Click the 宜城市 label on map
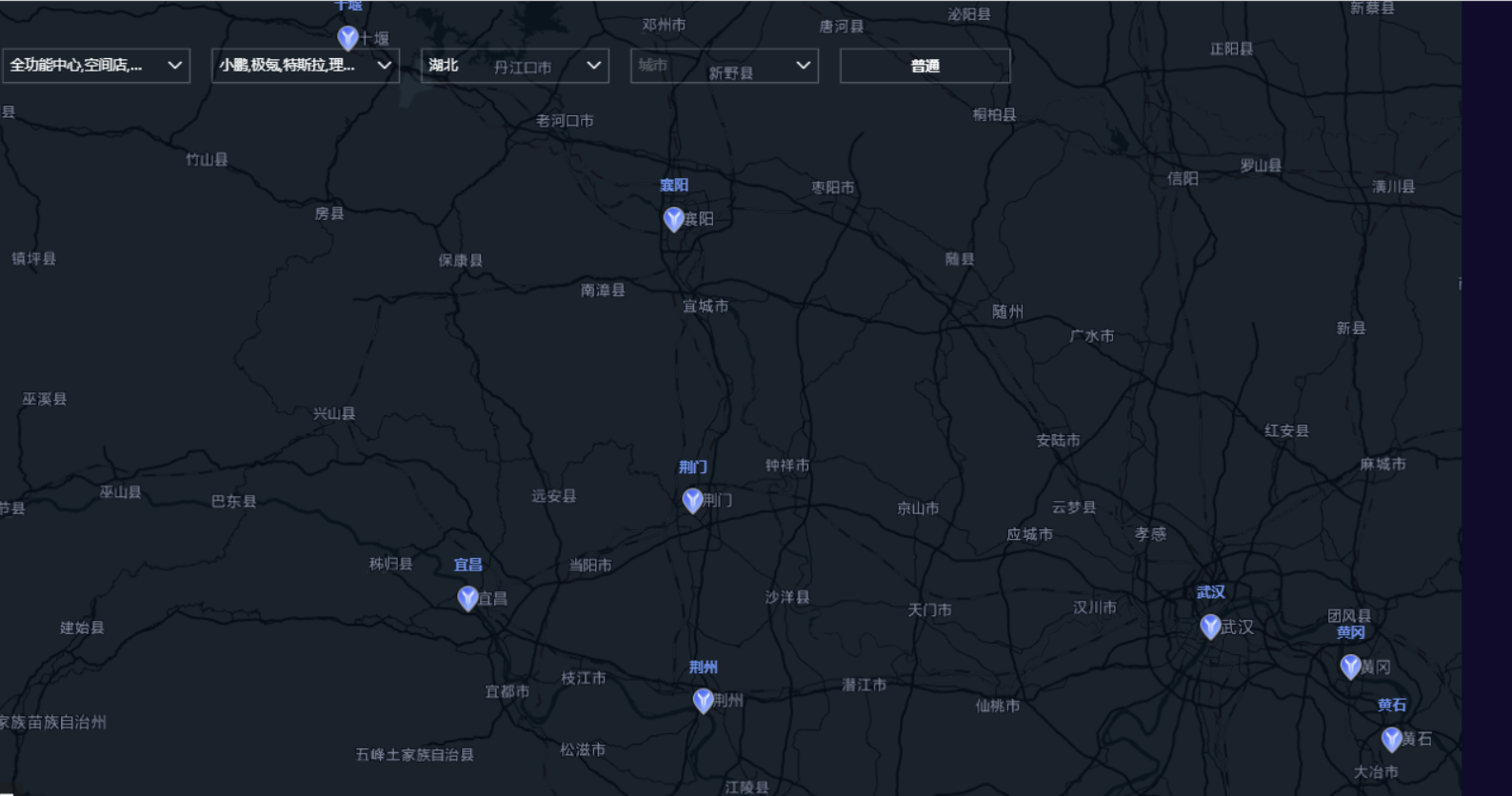Viewport: 1512px width, 796px height. [x=706, y=306]
